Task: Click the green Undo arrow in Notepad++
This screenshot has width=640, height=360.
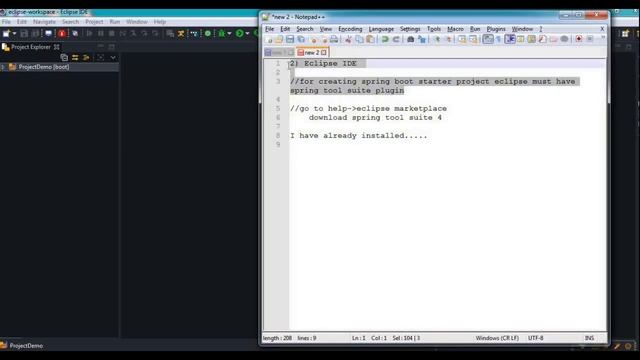Action: pyautogui.click(x=384, y=39)
